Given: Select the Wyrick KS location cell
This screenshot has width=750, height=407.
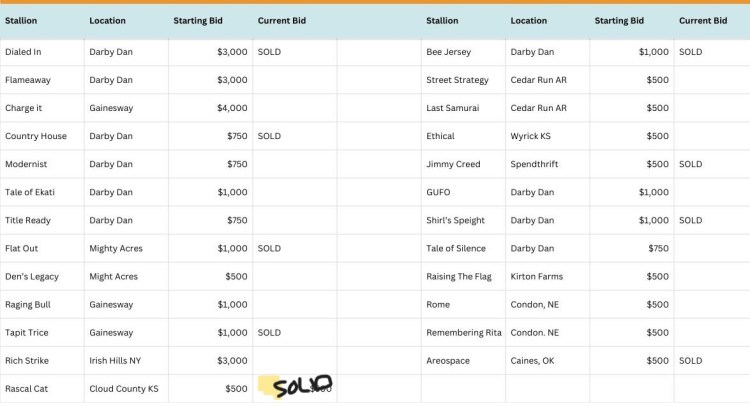Looking at the screenshot, I should 532,136.
